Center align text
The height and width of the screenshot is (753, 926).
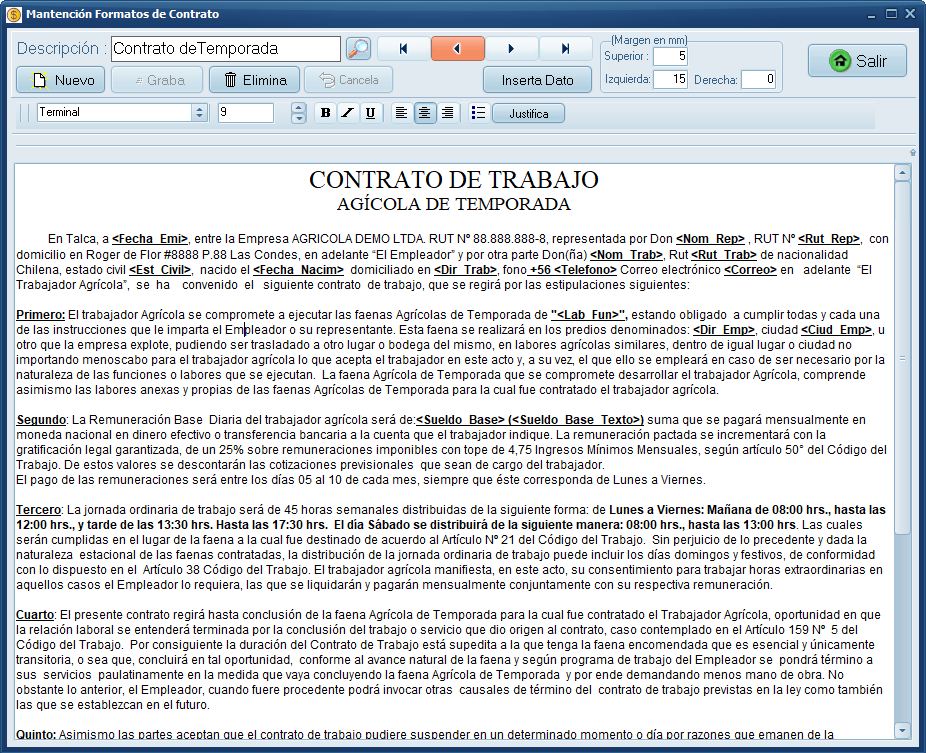click(425, 113)
